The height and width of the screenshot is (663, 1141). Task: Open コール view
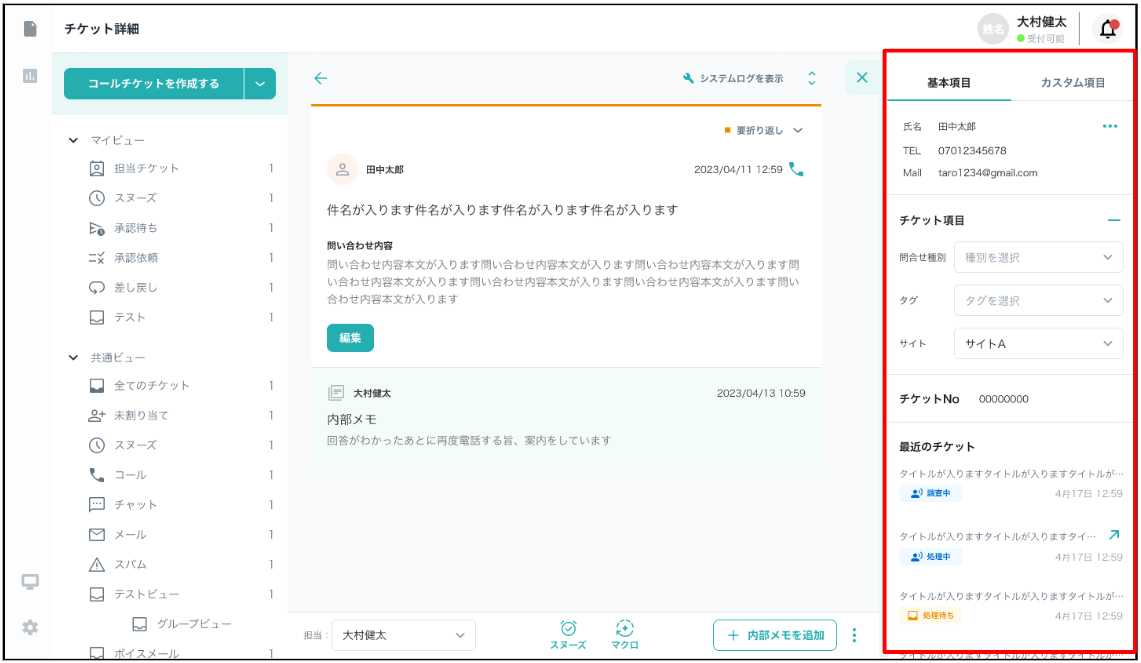pos(180,475)
